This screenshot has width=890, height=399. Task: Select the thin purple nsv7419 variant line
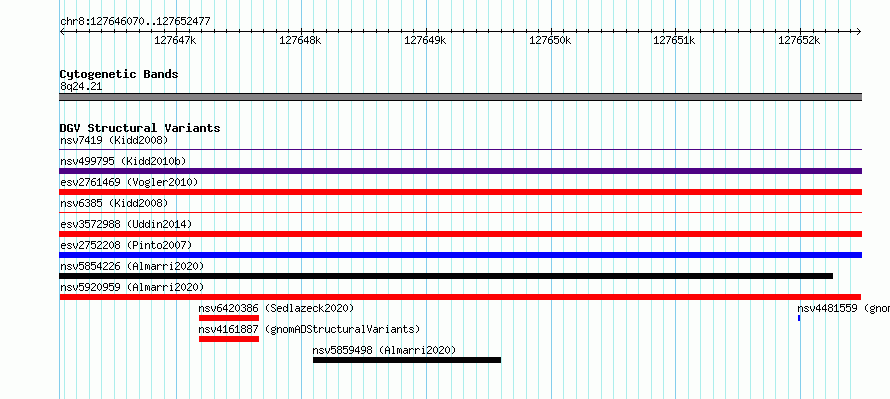click(460, 150)
